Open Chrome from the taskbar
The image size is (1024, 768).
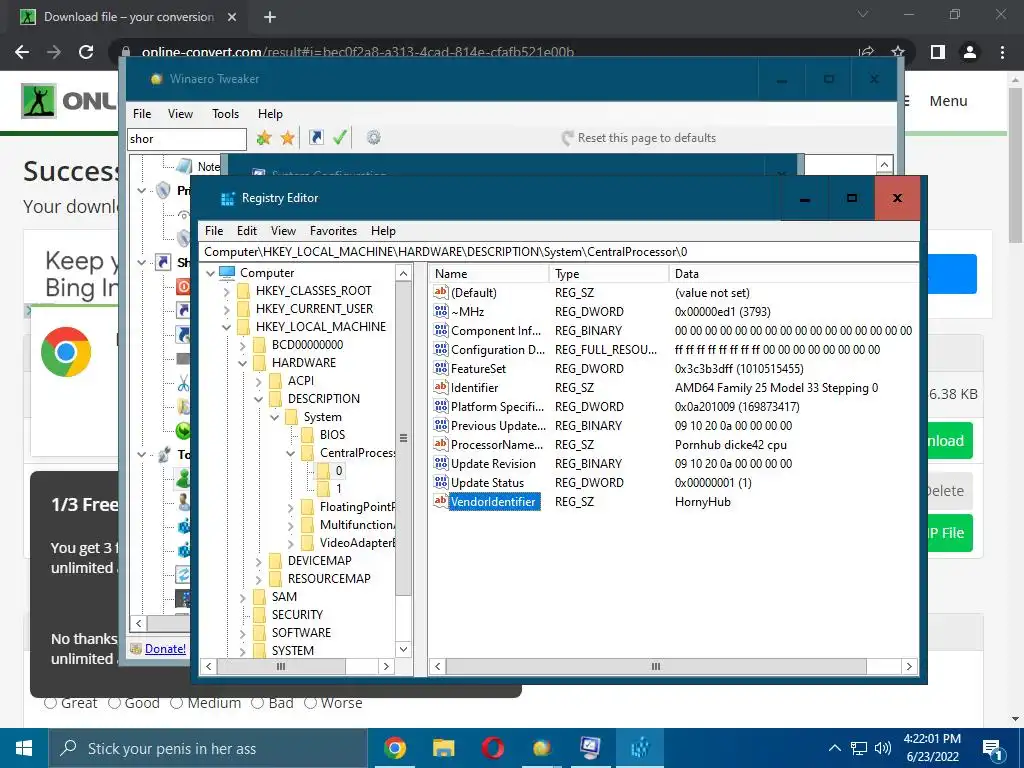[x=394, y=748]
